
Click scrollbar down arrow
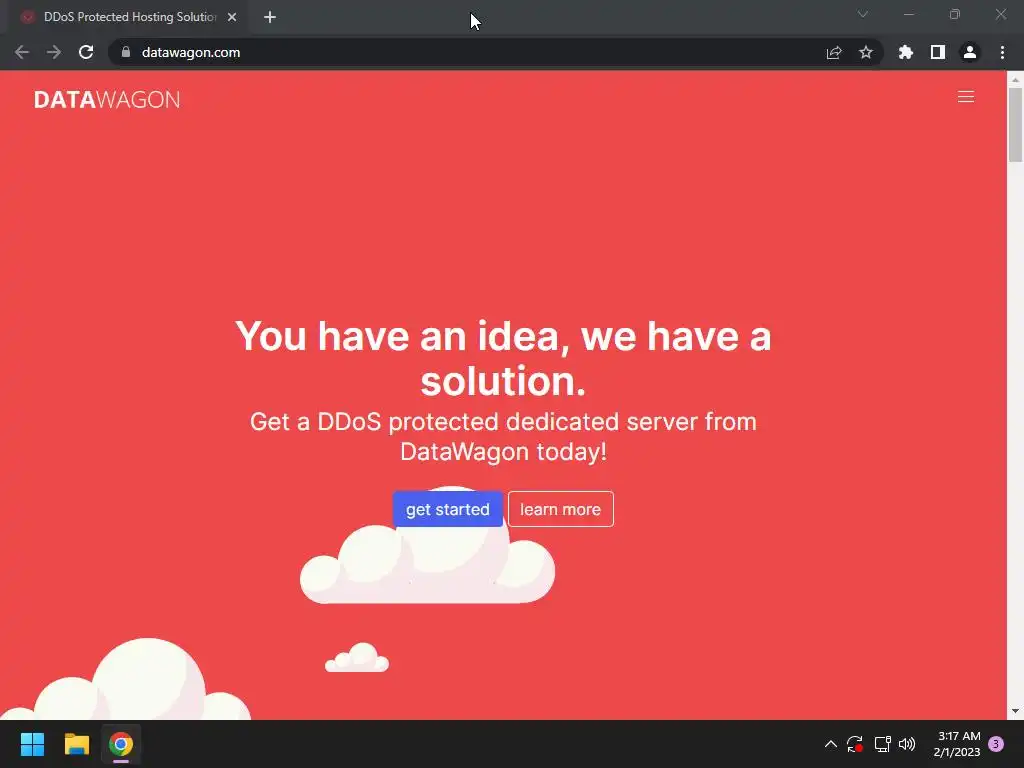point(1015,711)
